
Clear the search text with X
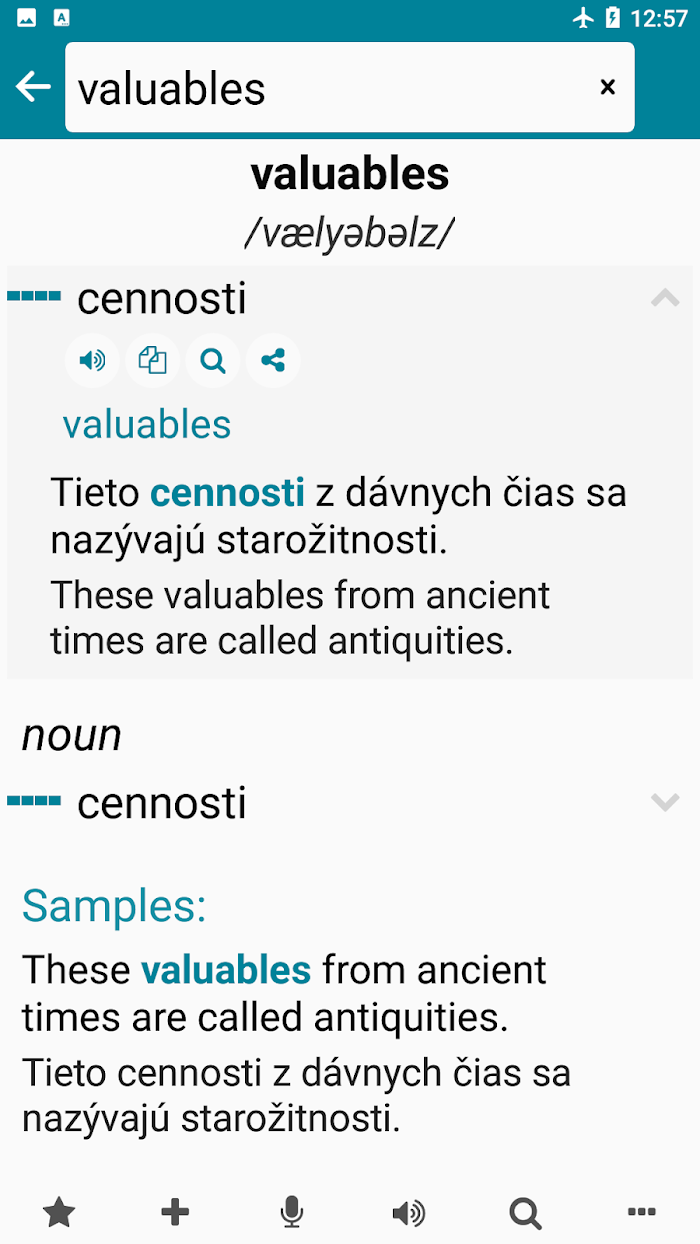click(607, 87)
